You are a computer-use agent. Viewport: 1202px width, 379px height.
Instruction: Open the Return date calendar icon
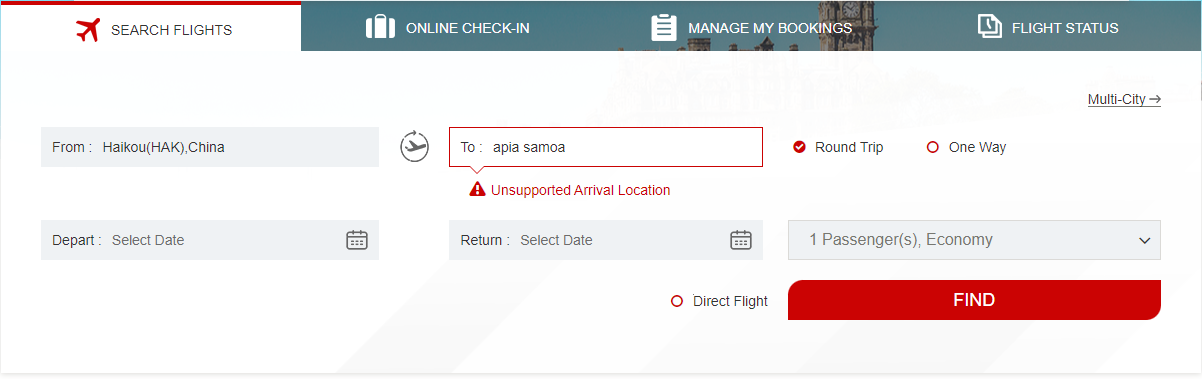(x=741, y=240)
